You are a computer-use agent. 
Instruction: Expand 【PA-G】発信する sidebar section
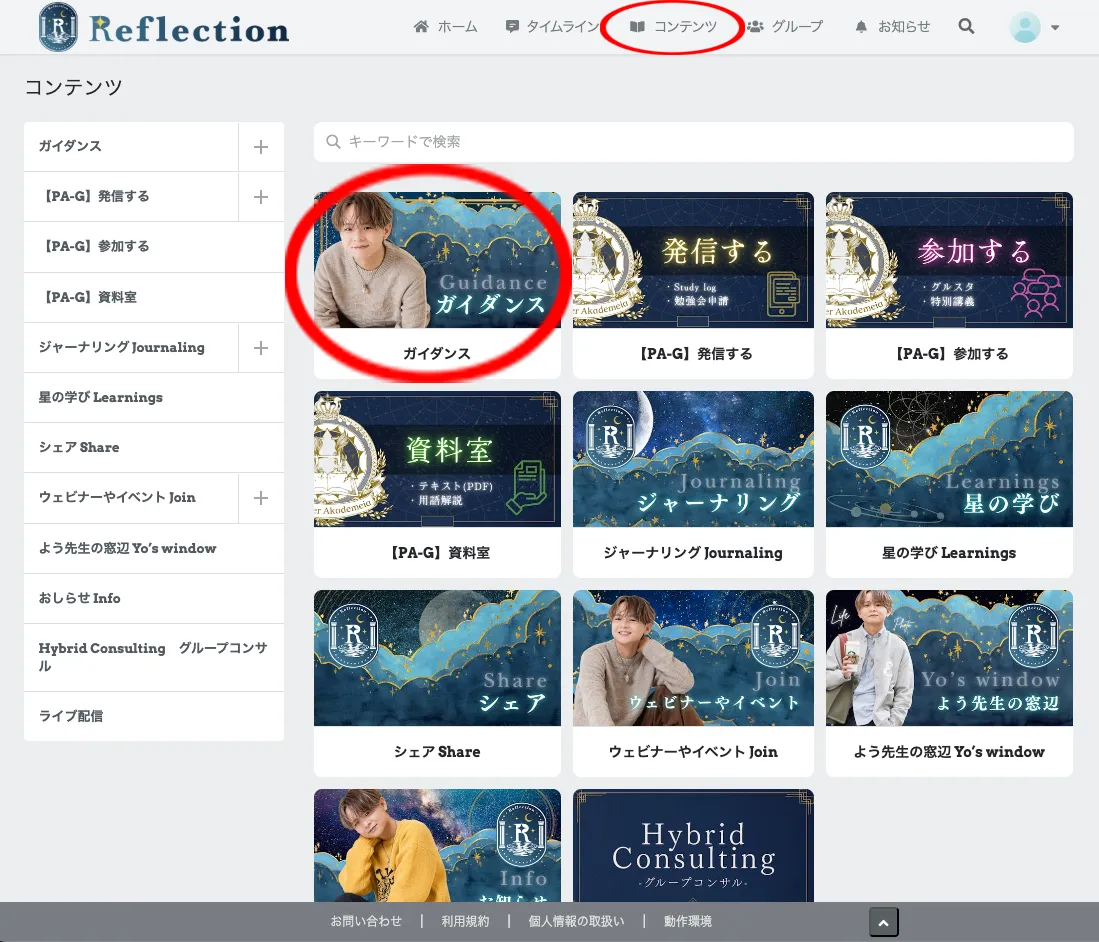(x=261, y=197)
